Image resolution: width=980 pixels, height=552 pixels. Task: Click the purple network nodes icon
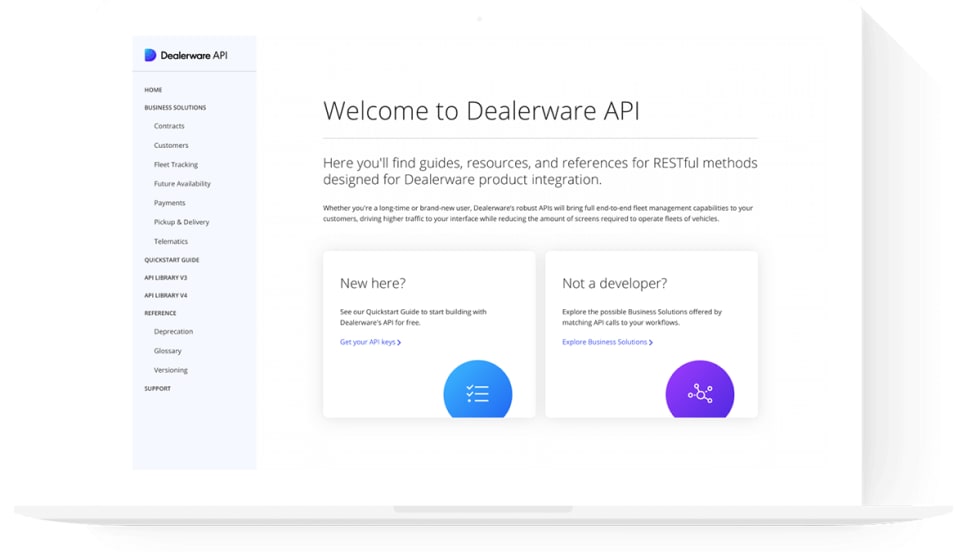(x=699, y=392)
